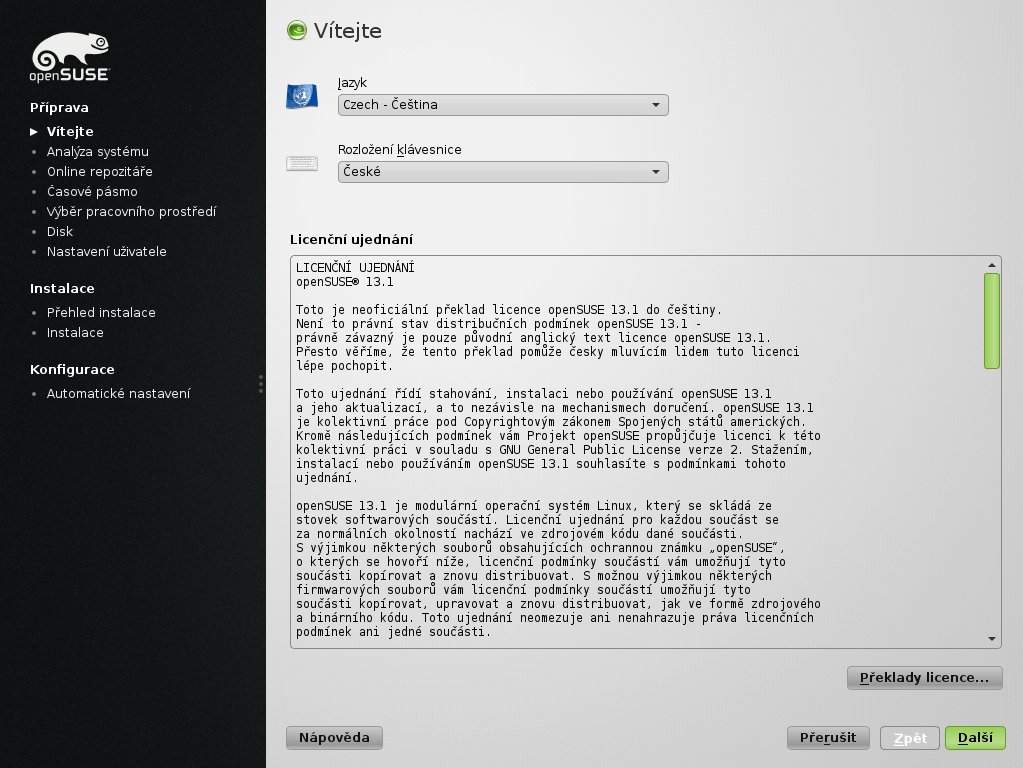Select Analýza systému step
Screen dimensions: 1023x768
[98, 152]
